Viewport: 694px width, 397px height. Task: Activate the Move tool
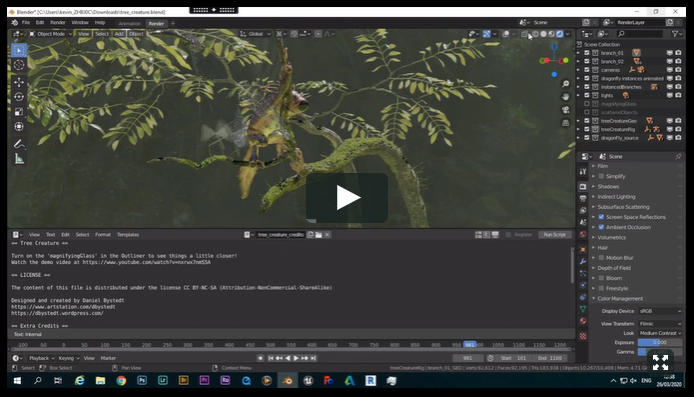[19, 82]
